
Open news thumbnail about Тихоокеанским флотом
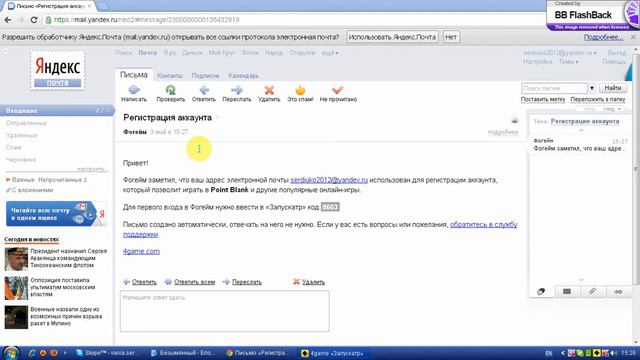16,259
